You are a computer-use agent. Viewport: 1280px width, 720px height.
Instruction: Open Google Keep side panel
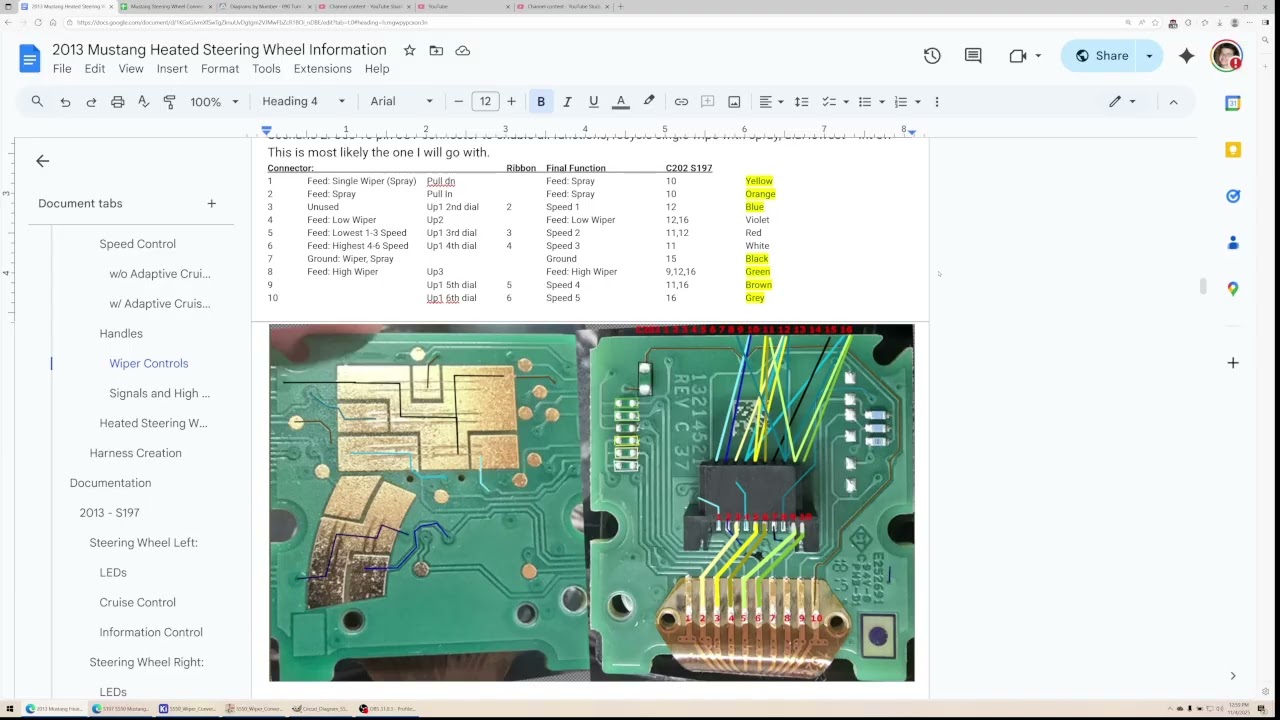pos(1233,150)
